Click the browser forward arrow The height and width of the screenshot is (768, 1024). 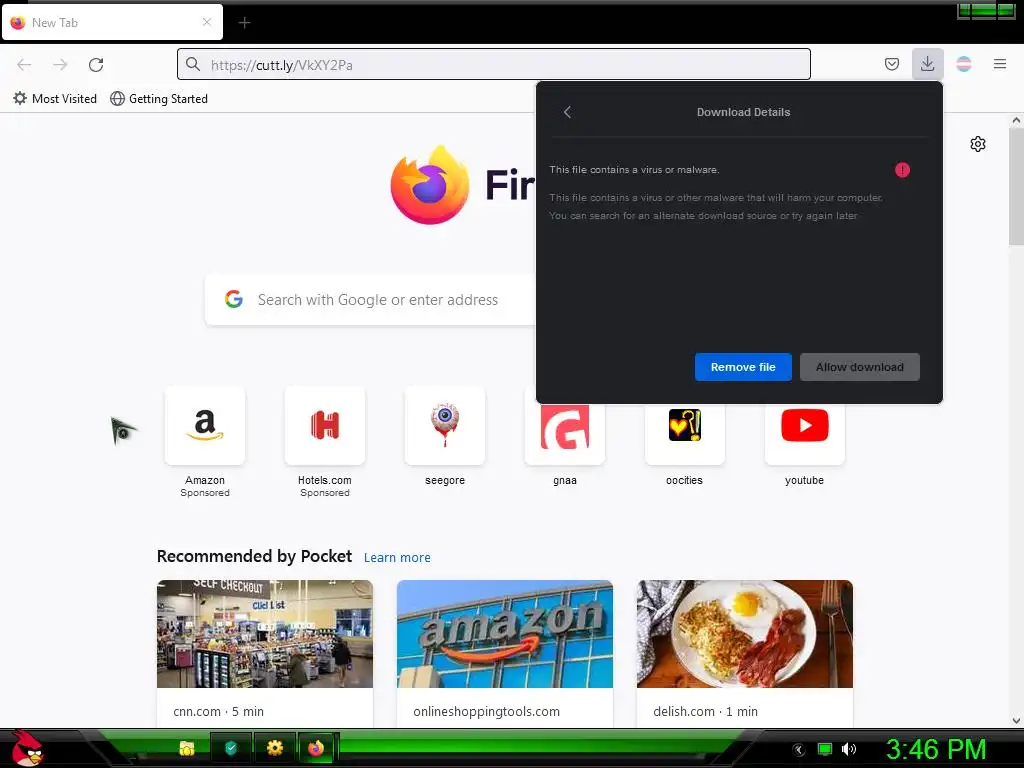[x=60, y=65]
